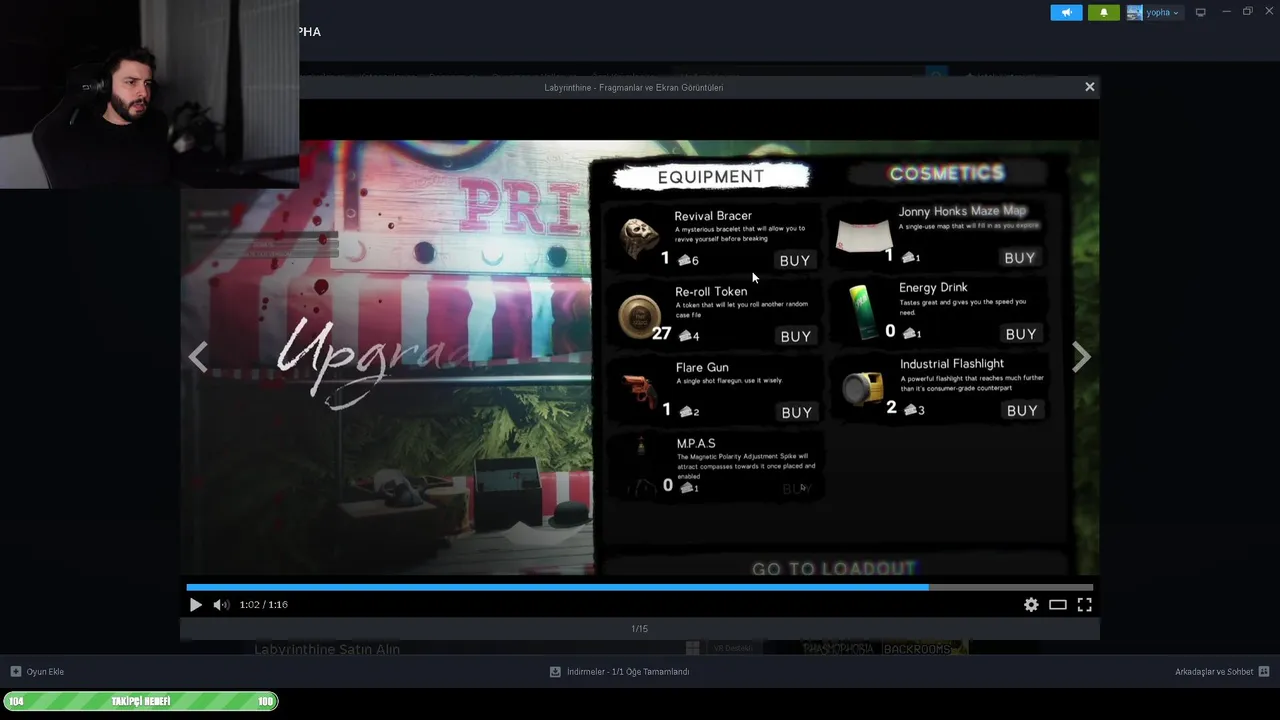
Task: Click the M.P.A.S item title
Action: click(x=696, y=443)
